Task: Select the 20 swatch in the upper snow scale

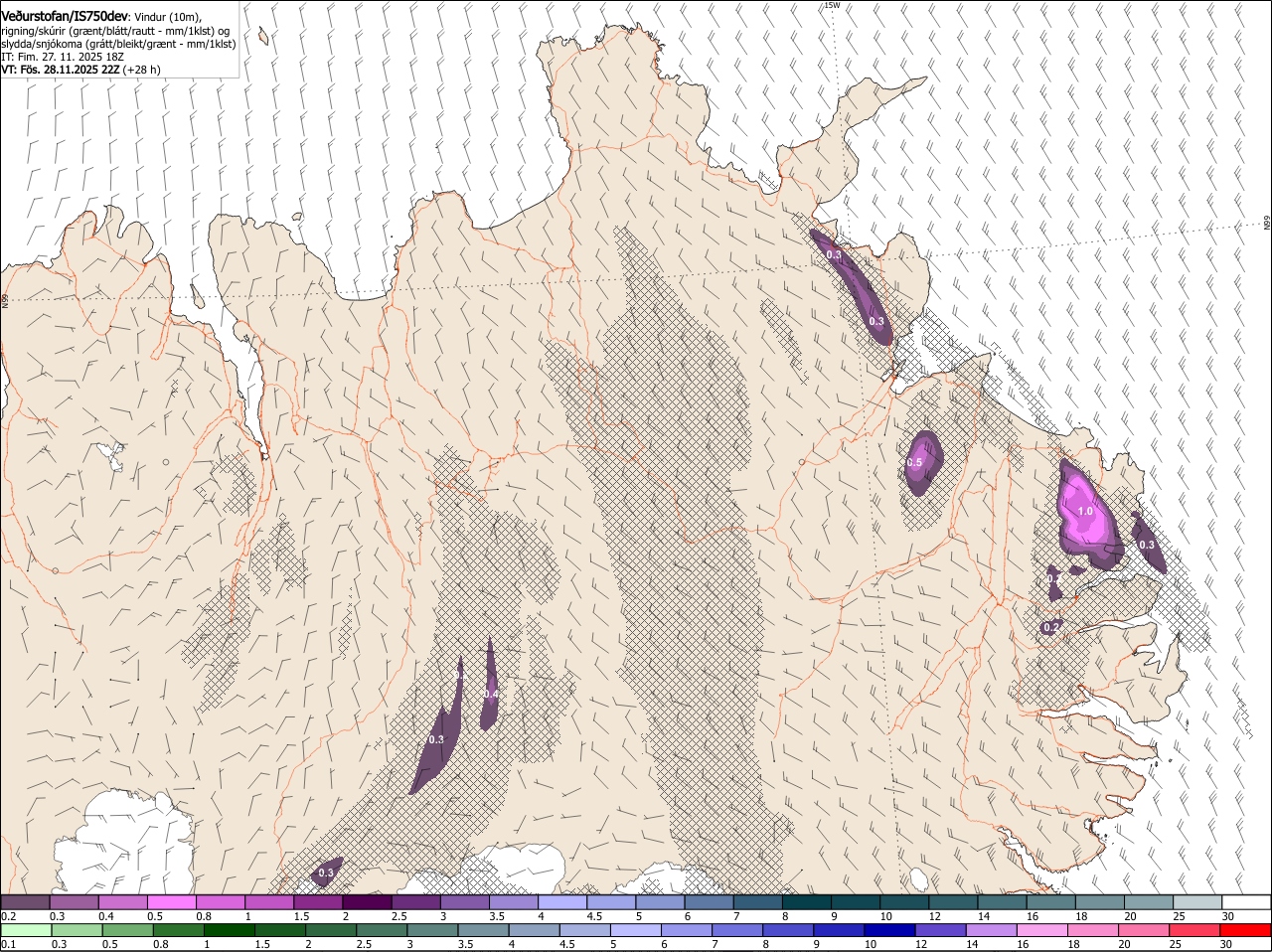Action: click(1149, 902)
